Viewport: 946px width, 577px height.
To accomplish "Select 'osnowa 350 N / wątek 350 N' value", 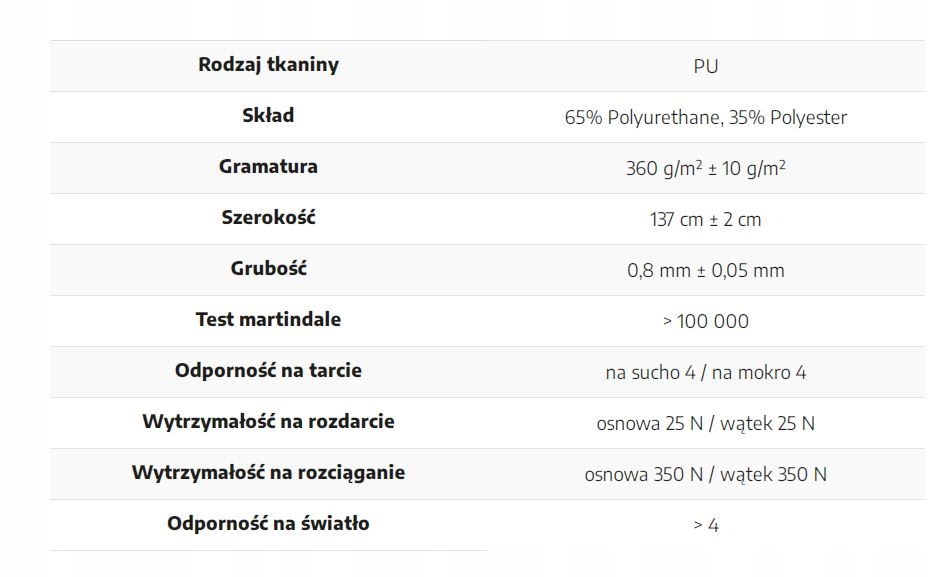I will (705, 475).
